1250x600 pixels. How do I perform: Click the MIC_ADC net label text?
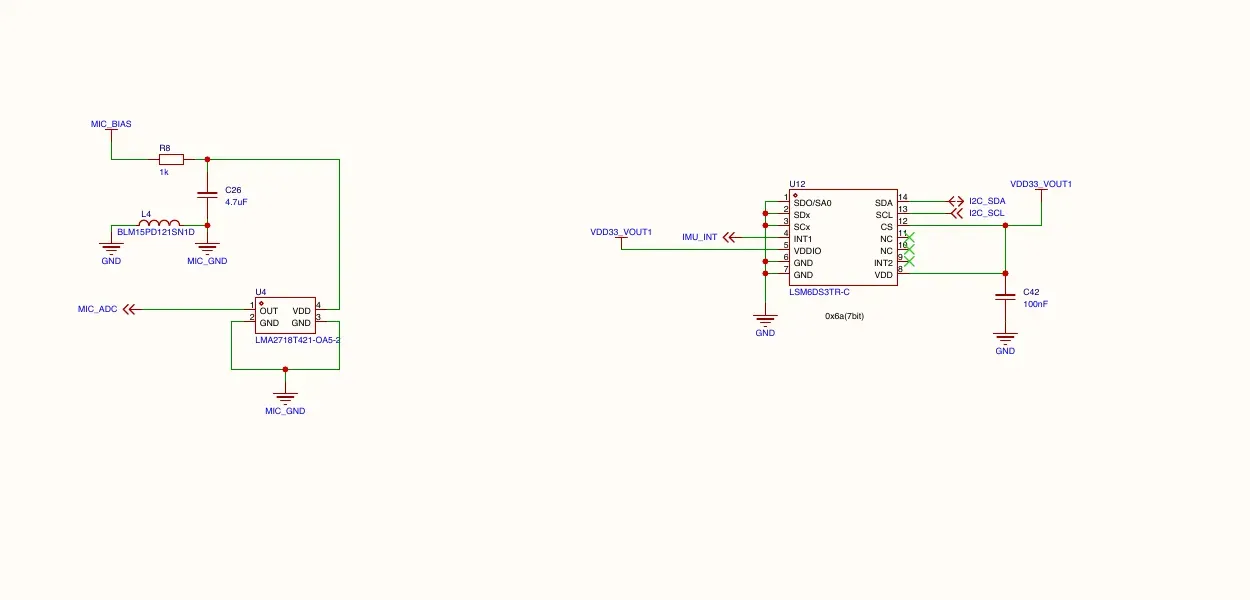98,309
